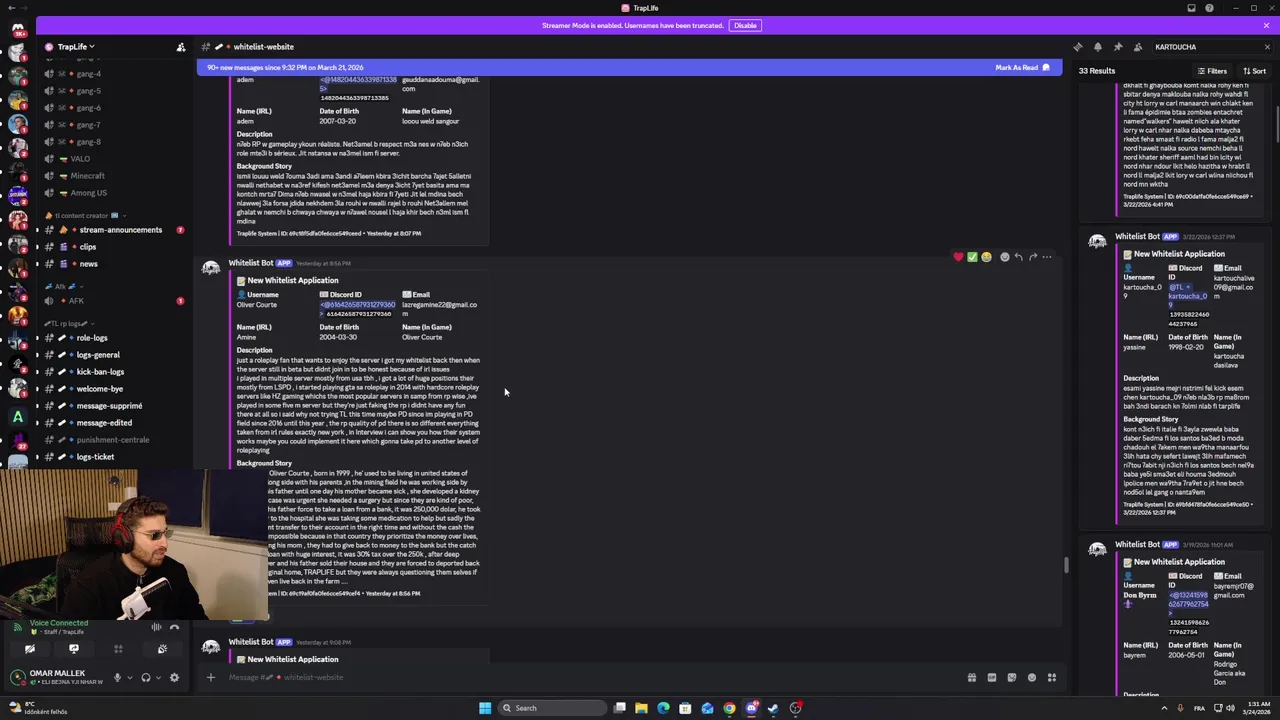Toggle the member list icon
Screen dimensions: 1280x720
coord(1137,47)
